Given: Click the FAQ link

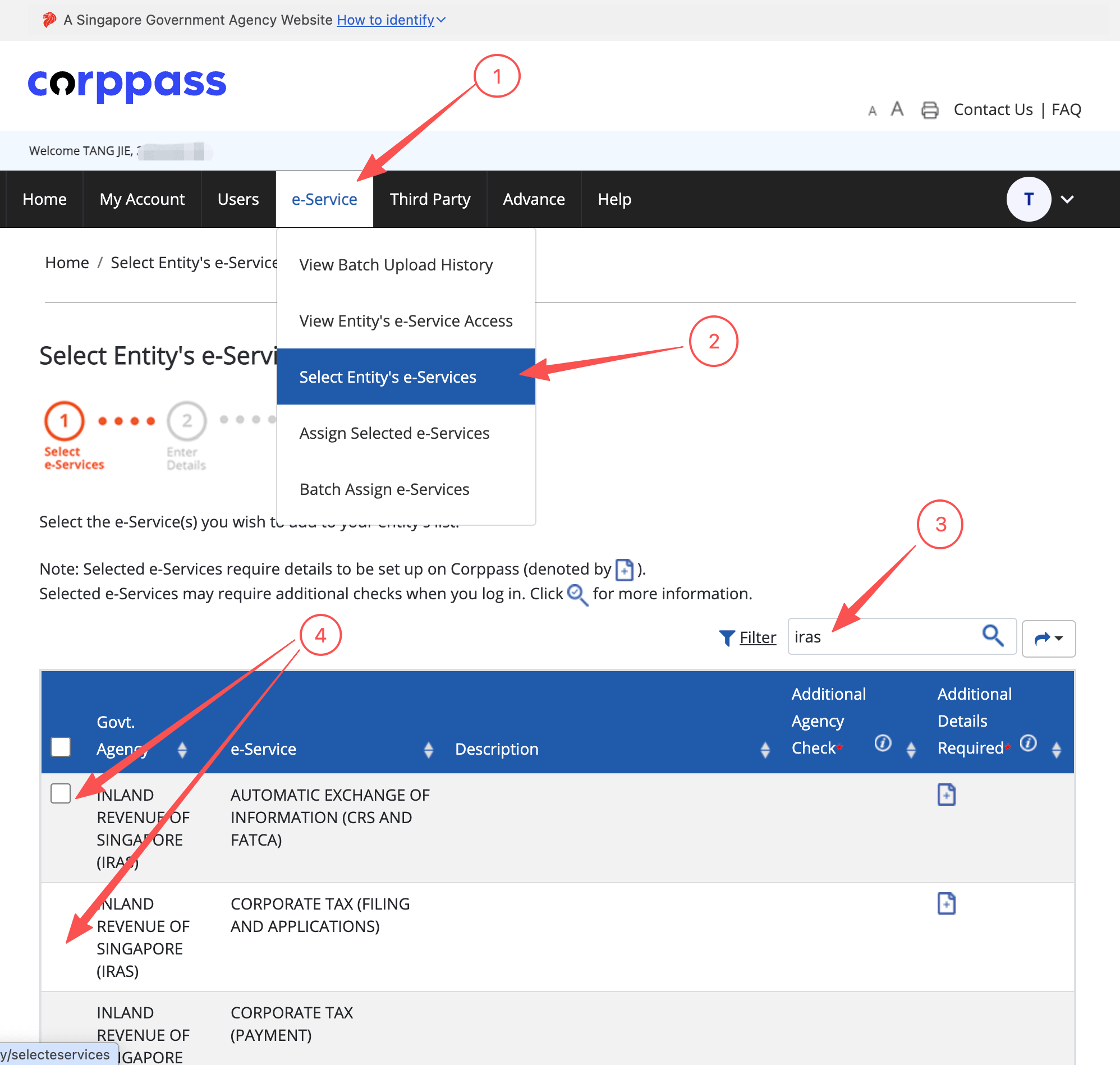Looking at the screenshot, I should pyautogui.click(x=1066, y=109).
